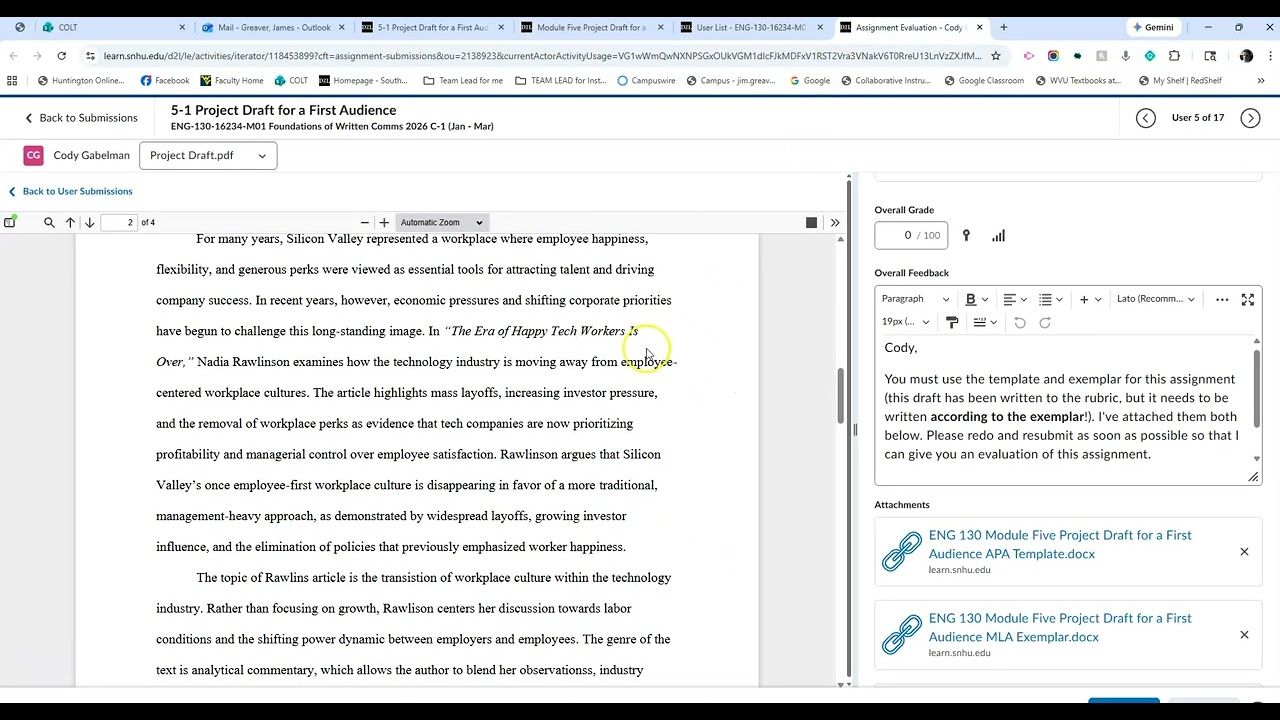The height and width of the screenshot is (720, 1280).
Task: Reload the browser page
Action: click(64, 56)
